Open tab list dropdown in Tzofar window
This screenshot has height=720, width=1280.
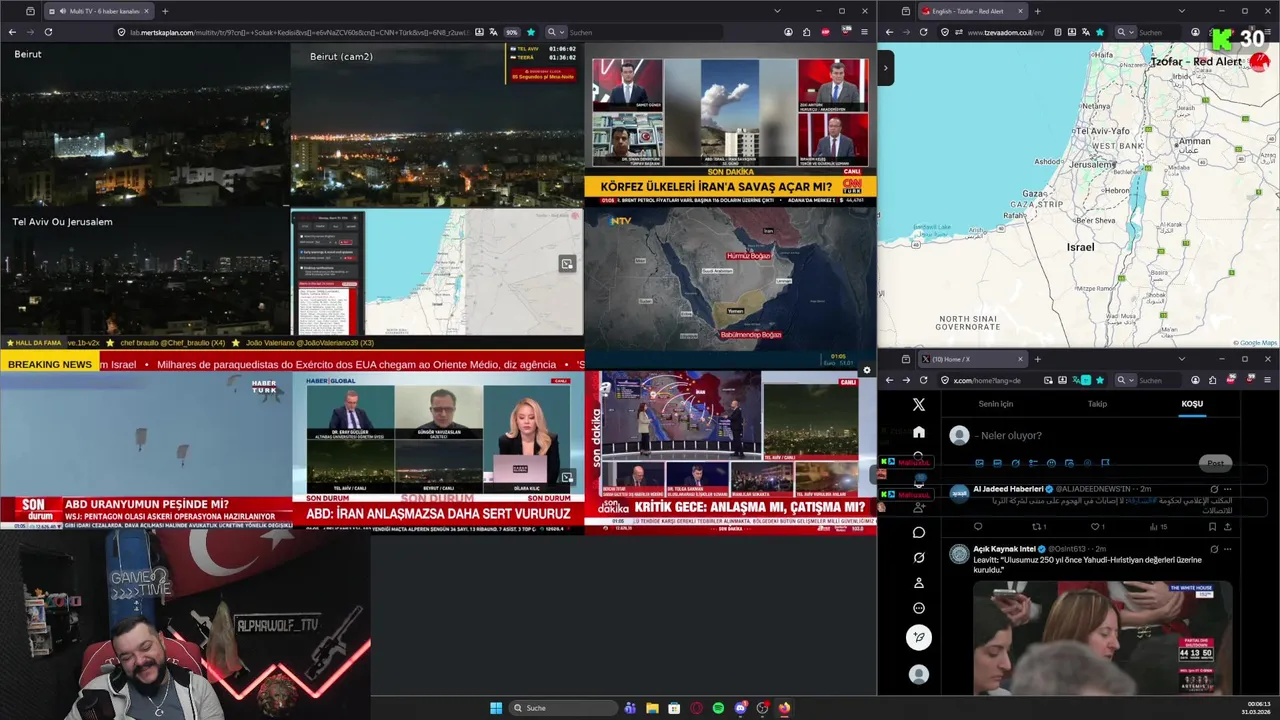[1181, 11]
